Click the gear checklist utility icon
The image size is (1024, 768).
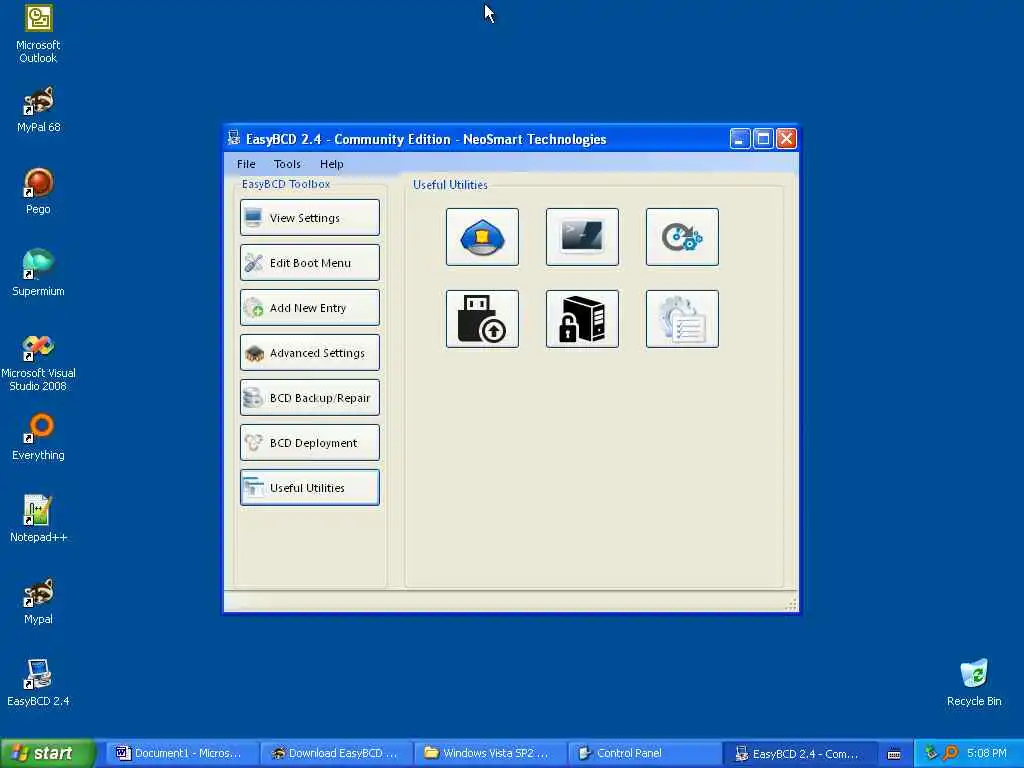[x=682, y=319]
